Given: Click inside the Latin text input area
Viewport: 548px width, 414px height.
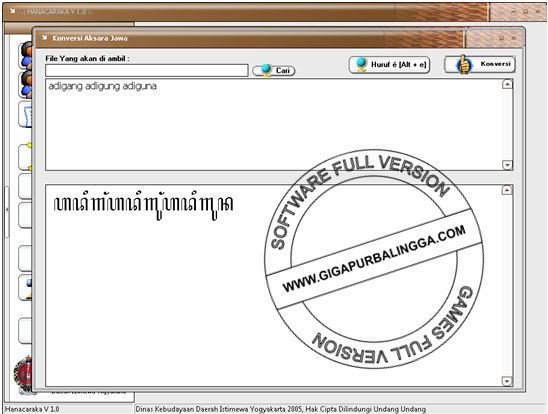Looking at the screenshot, I should [273, 124].
